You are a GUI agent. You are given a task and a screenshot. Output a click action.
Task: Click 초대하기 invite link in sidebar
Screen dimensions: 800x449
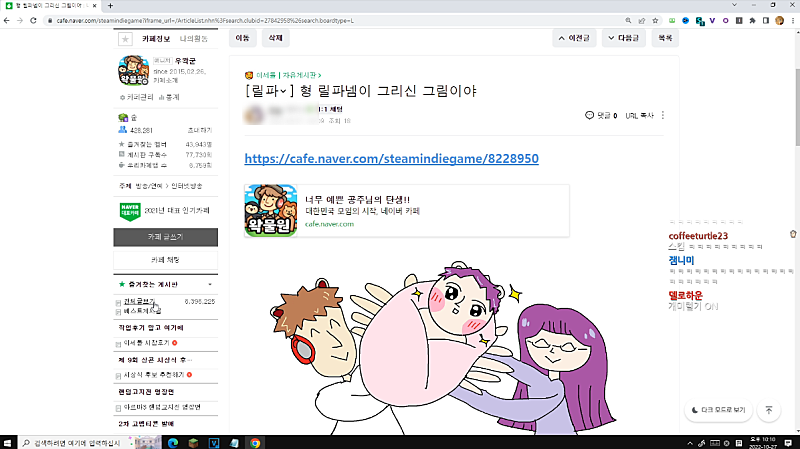[x=199, y=130]
